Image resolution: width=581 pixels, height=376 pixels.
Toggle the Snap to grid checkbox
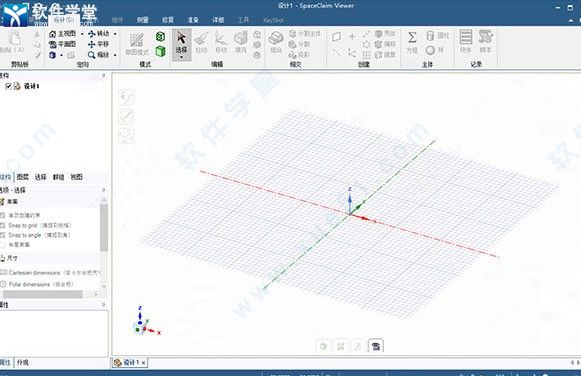[x=3, y=225]
